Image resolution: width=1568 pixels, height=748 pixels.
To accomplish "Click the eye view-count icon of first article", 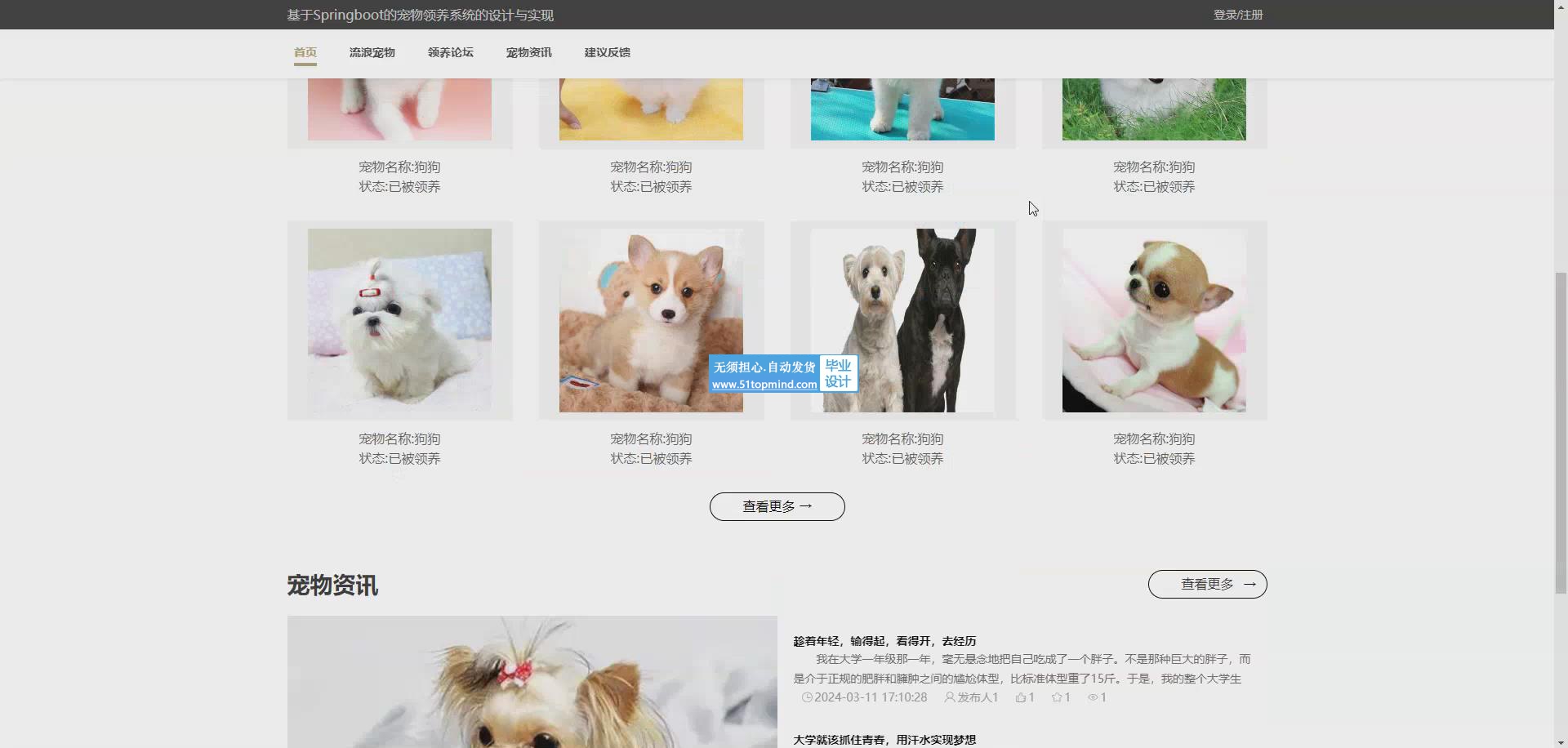I will coord(1093,697).
